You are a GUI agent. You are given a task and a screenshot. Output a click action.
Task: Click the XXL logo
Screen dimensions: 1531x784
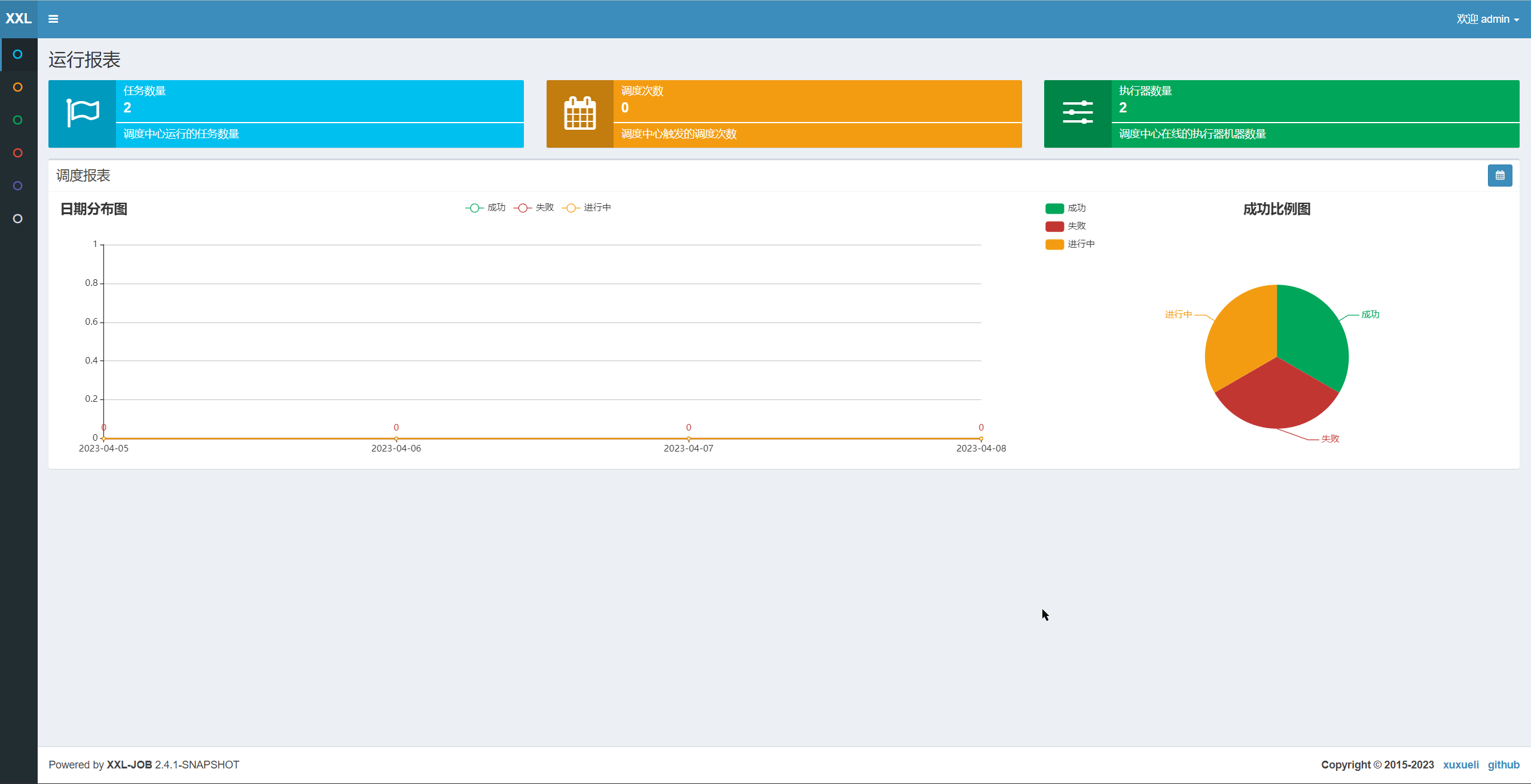click(19, 19)
